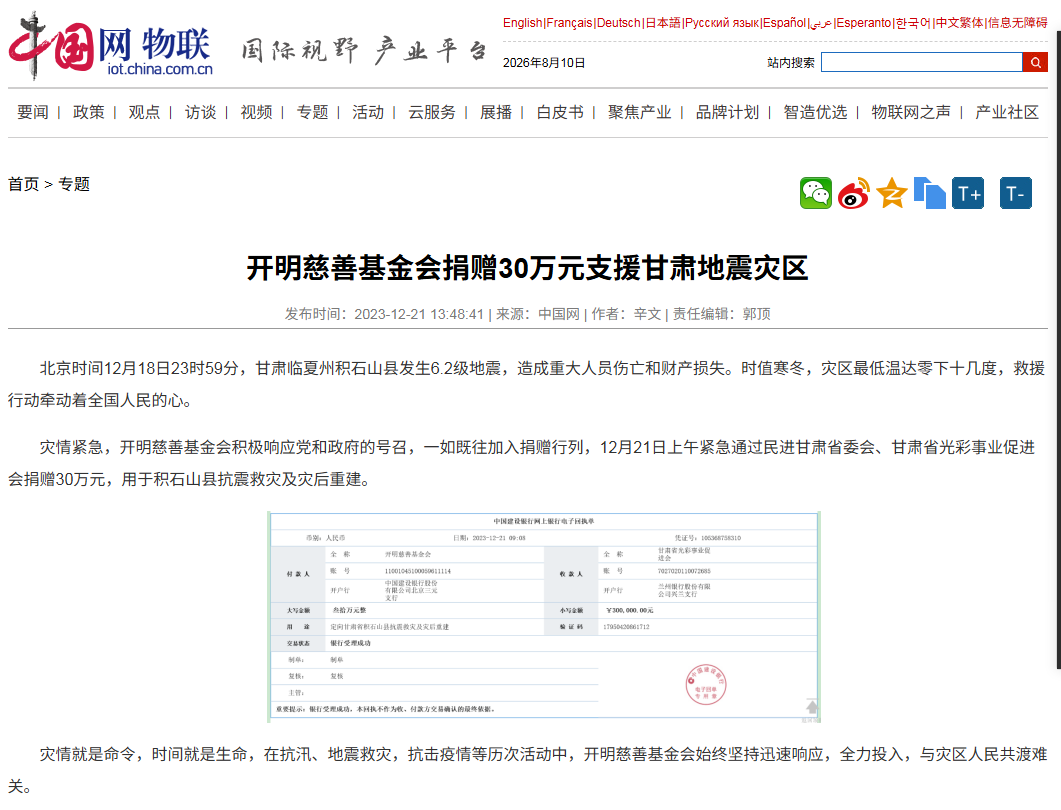Click the page vertical scrollbar

(x=1058, y=348)
